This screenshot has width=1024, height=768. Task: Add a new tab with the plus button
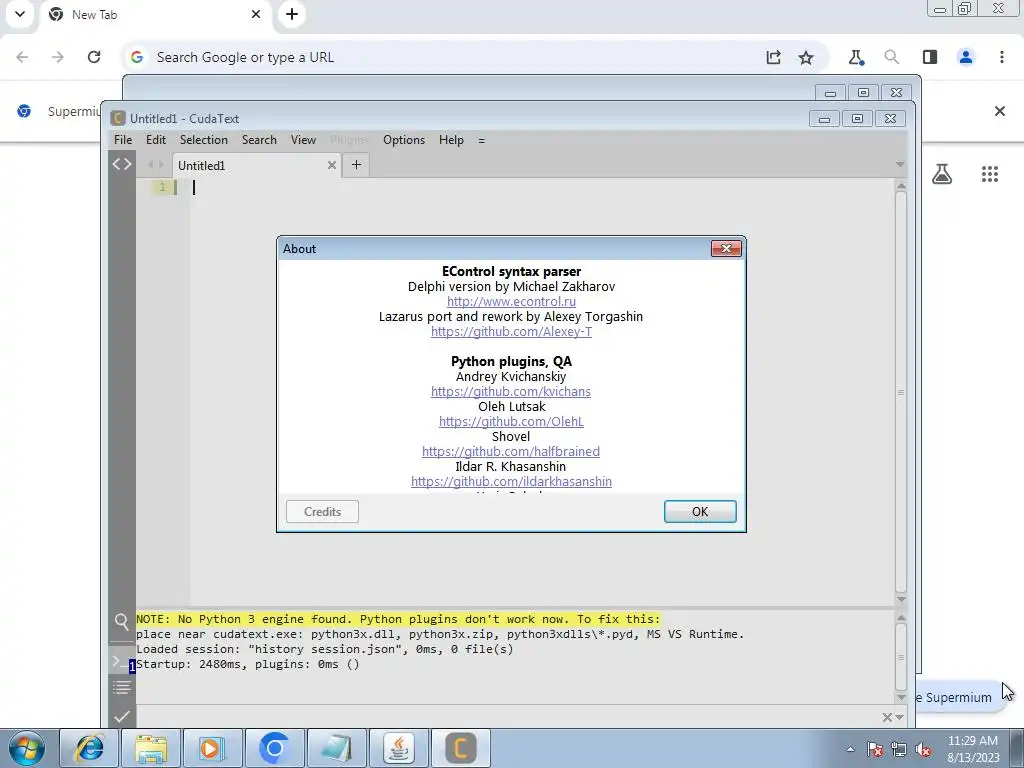356,165
